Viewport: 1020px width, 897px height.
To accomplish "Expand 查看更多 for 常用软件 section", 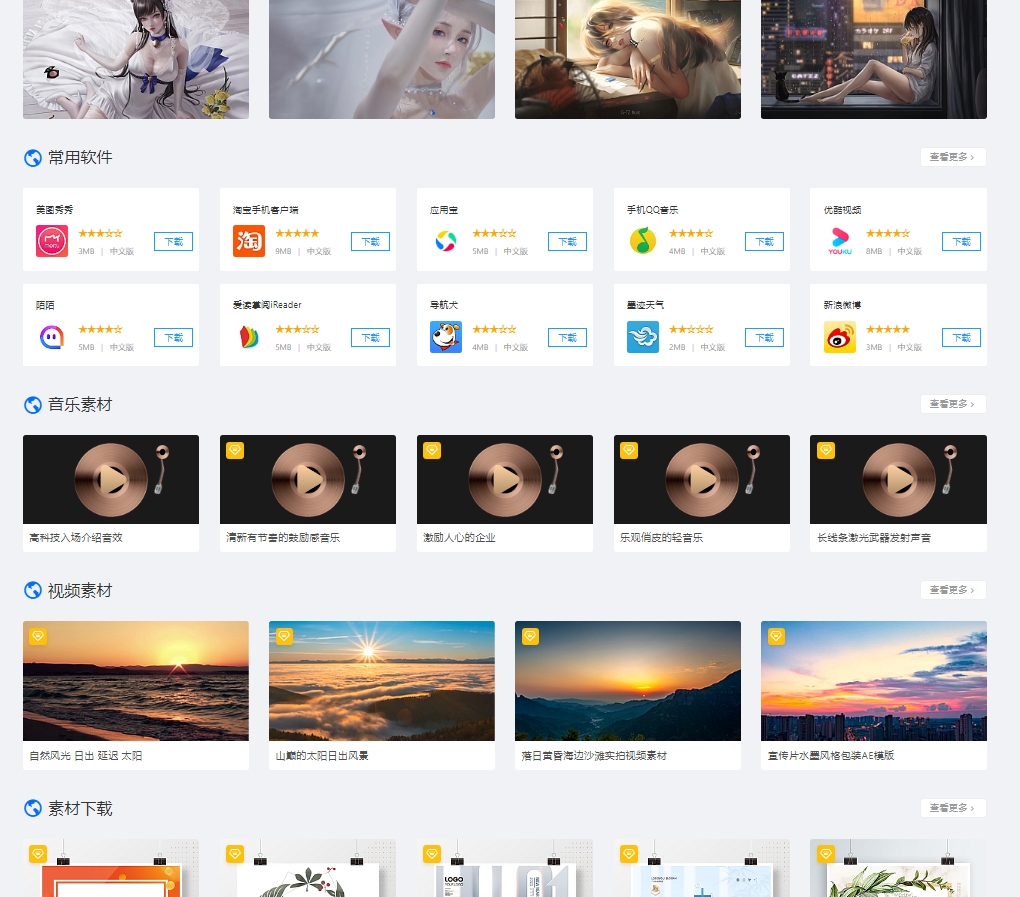I will 952,157.
